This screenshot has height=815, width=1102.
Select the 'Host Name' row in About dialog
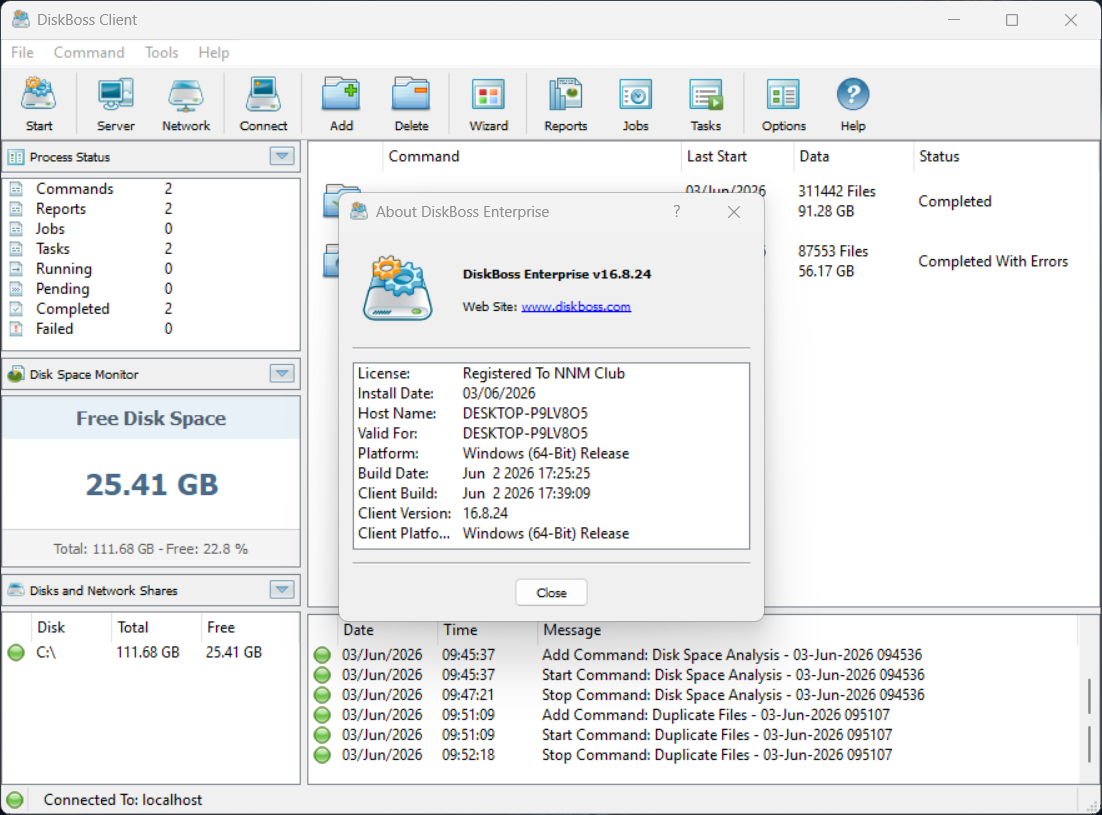551,413
